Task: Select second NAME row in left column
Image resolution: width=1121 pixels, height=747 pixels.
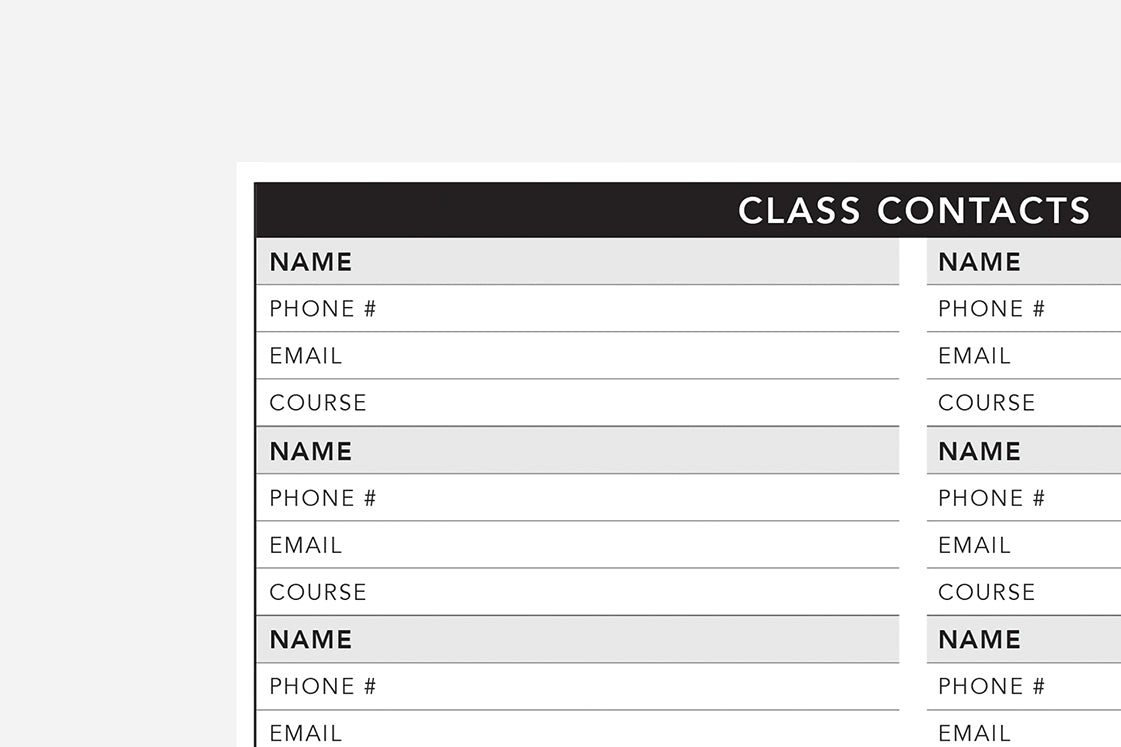Action: coord(577,451)
